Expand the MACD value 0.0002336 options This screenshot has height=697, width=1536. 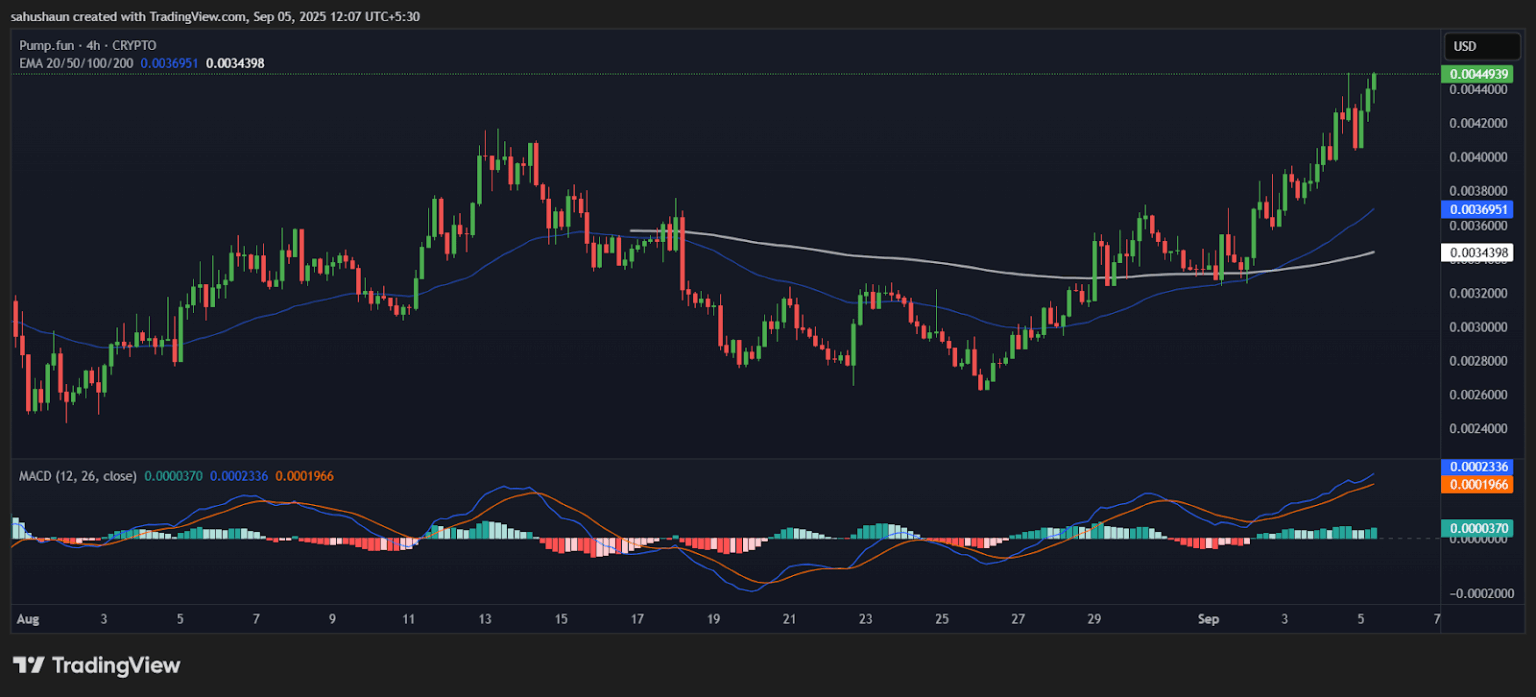pyautogui.click(x=238, y=476)
